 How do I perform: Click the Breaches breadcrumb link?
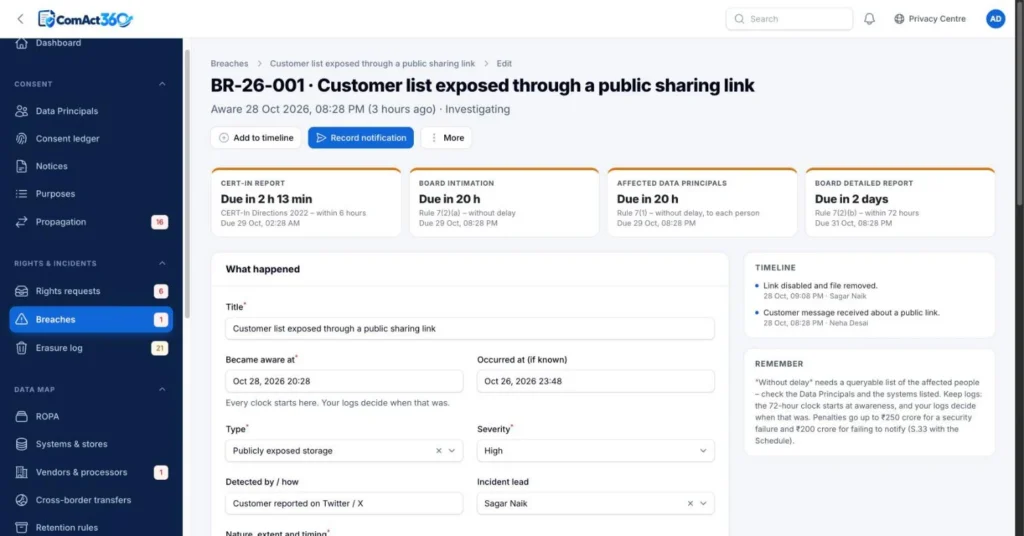point(229,64)
